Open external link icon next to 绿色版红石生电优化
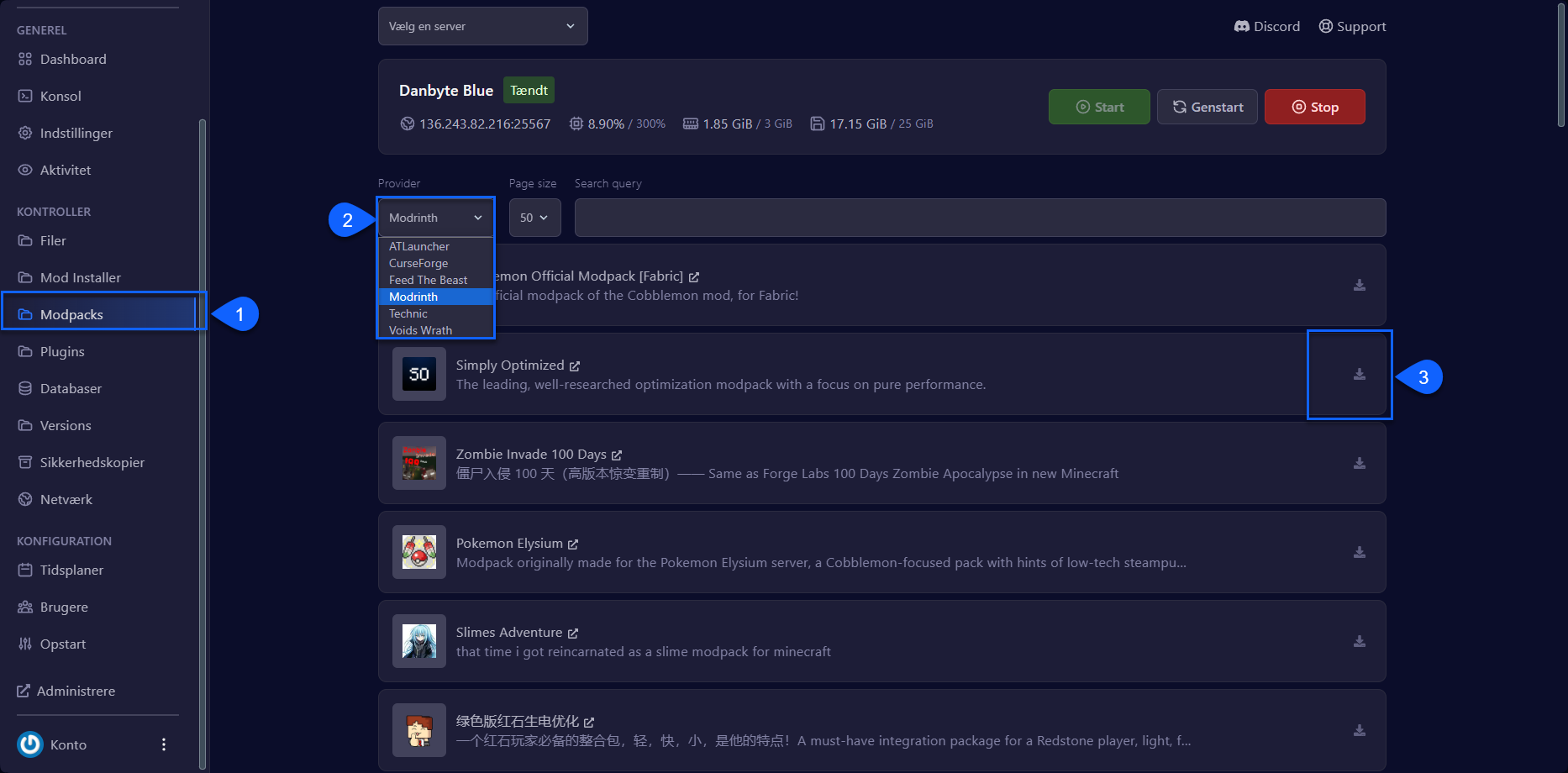The height and width of the screenshot is (773, 1568). (589, 723)
